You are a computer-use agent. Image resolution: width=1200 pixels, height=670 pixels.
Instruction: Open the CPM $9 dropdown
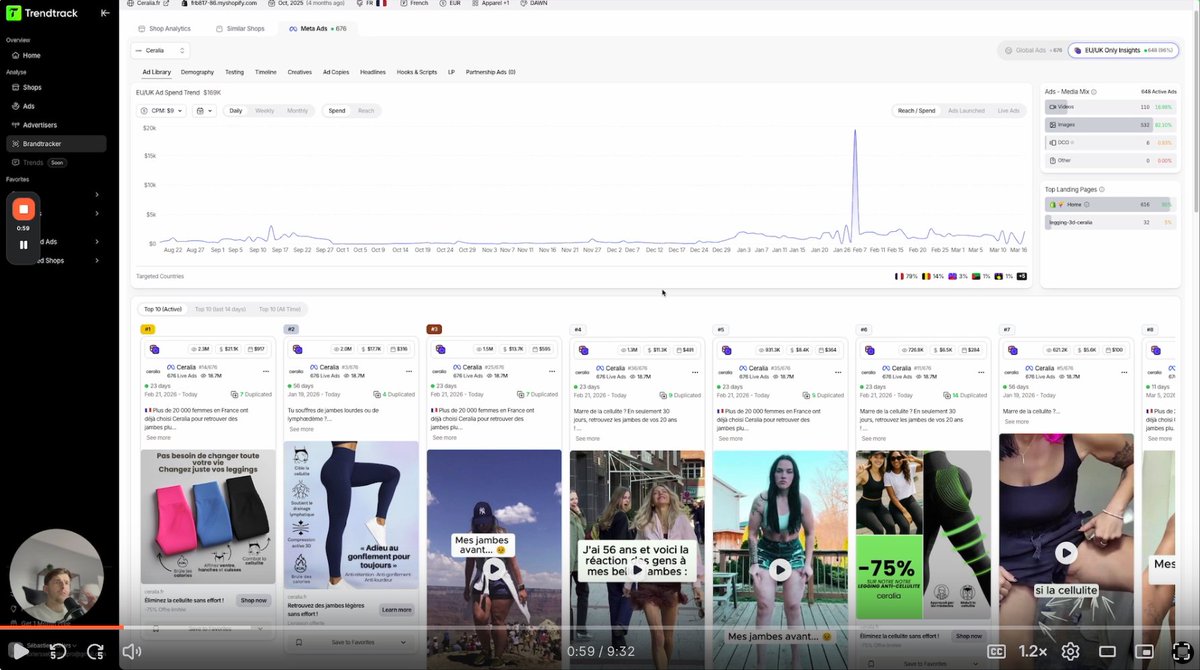(x=161, y=111)
